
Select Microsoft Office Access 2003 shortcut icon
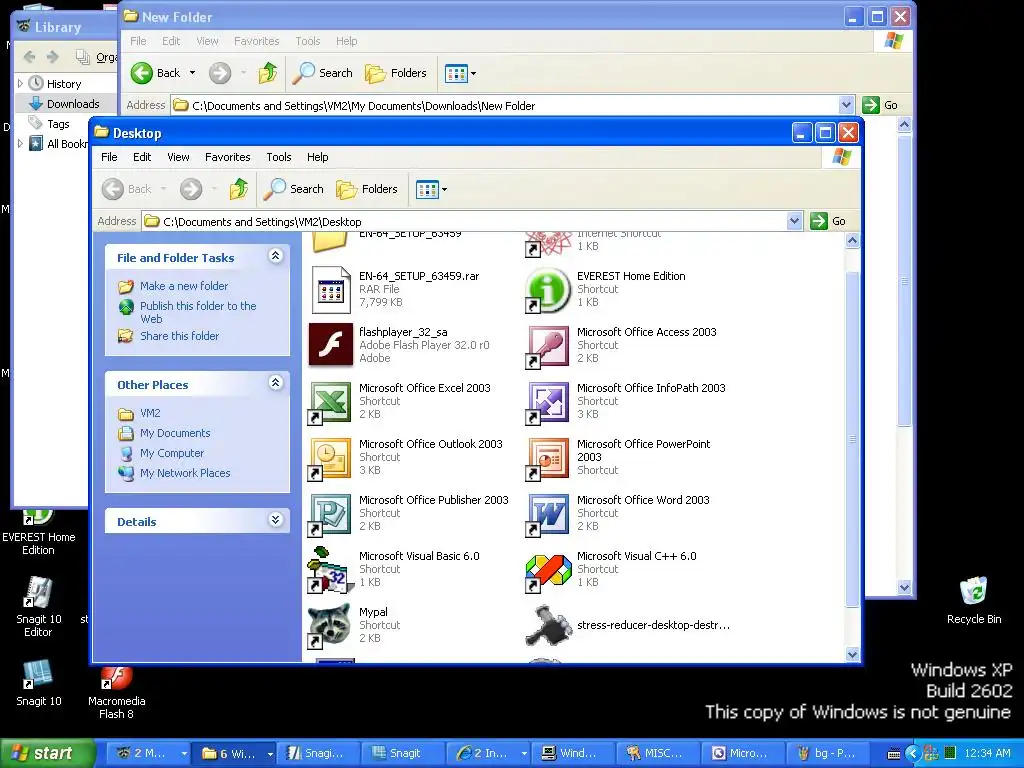[x=549, y=346]
